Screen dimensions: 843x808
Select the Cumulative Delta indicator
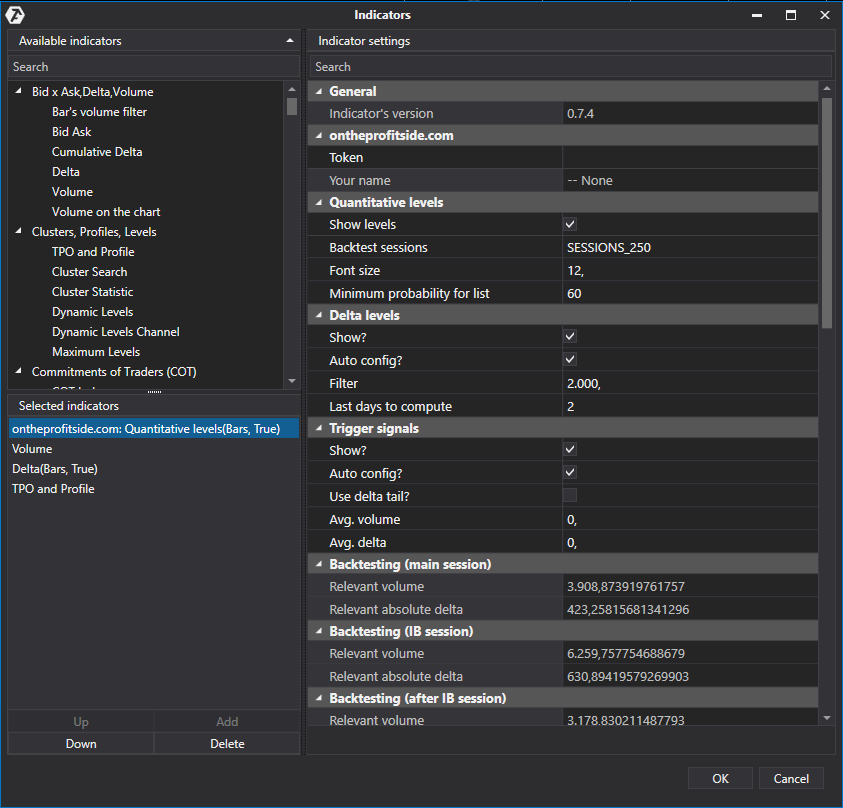pos(97,152)
